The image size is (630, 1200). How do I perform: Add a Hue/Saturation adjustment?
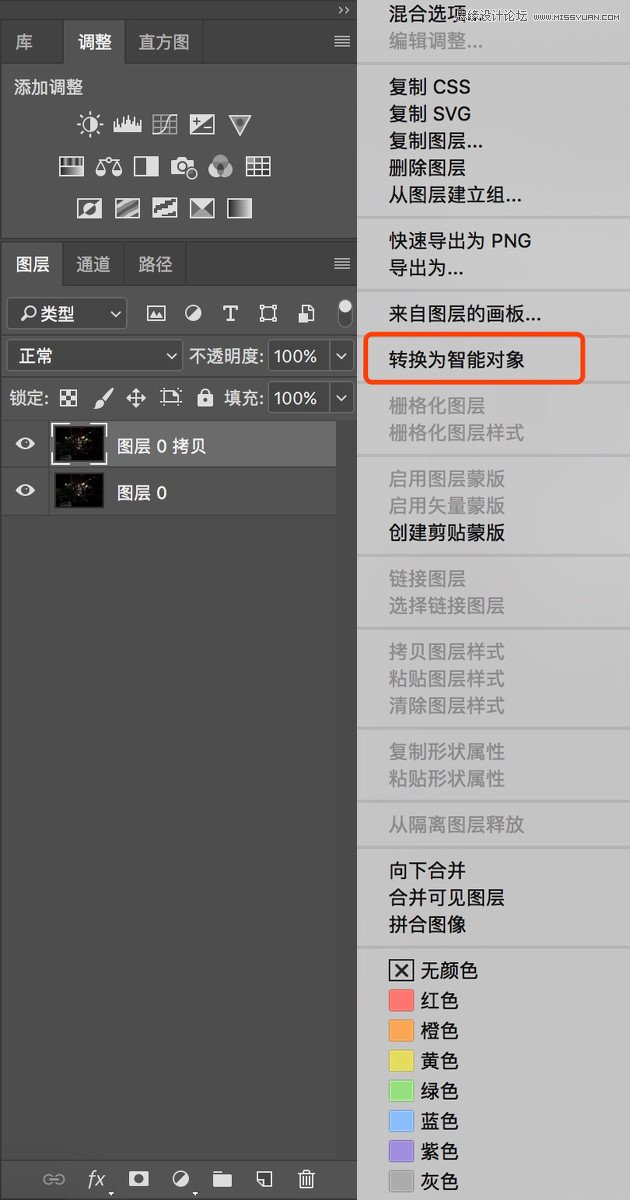(71, 167)
